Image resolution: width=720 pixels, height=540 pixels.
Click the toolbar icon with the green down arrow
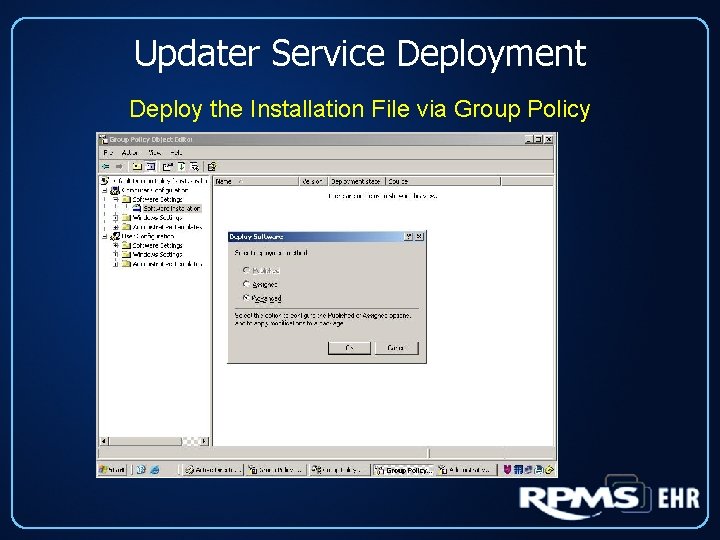[182, 166]
